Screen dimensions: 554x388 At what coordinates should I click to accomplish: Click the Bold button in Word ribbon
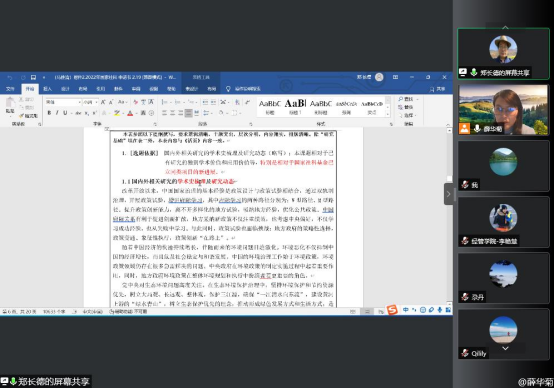(49, 113)
